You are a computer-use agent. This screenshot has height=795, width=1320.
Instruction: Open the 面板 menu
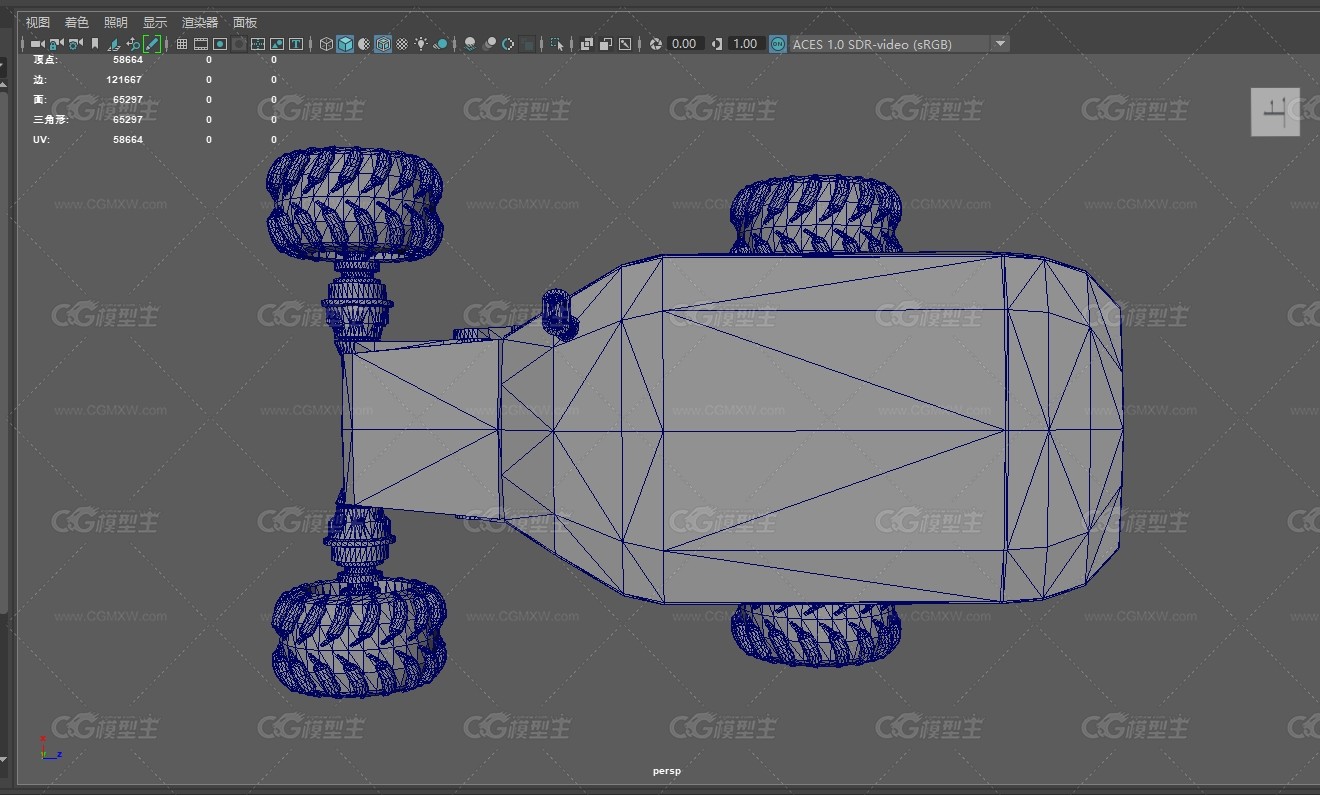pyautogui.click(x=245, y=22)
